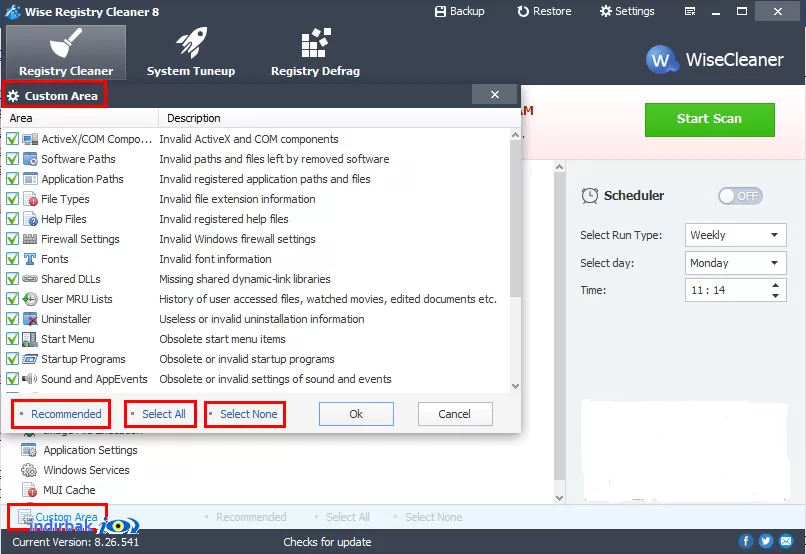Uncheck Help Files checkbox
806x554 pixels.
pyautogui.click(x=12, y=219)
